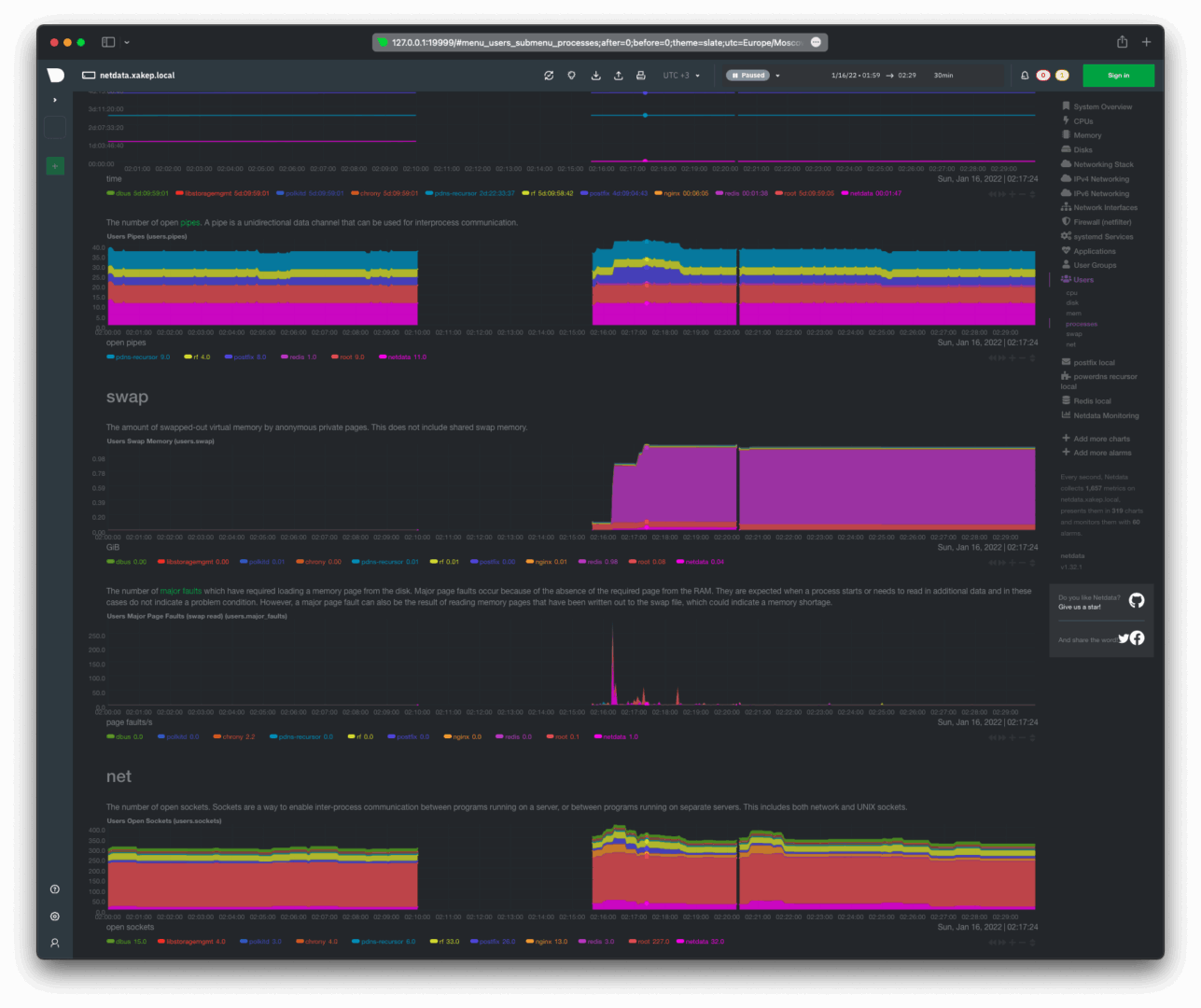Image resolution: width=1201 pixels, height=1008 pixels.
Task: Go to Networking Stack section
Action: coord(1097,165)
